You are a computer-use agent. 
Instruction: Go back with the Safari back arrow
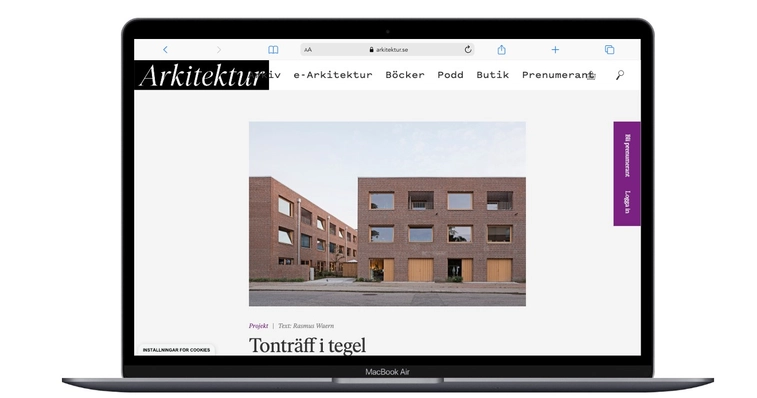point(165,50)
